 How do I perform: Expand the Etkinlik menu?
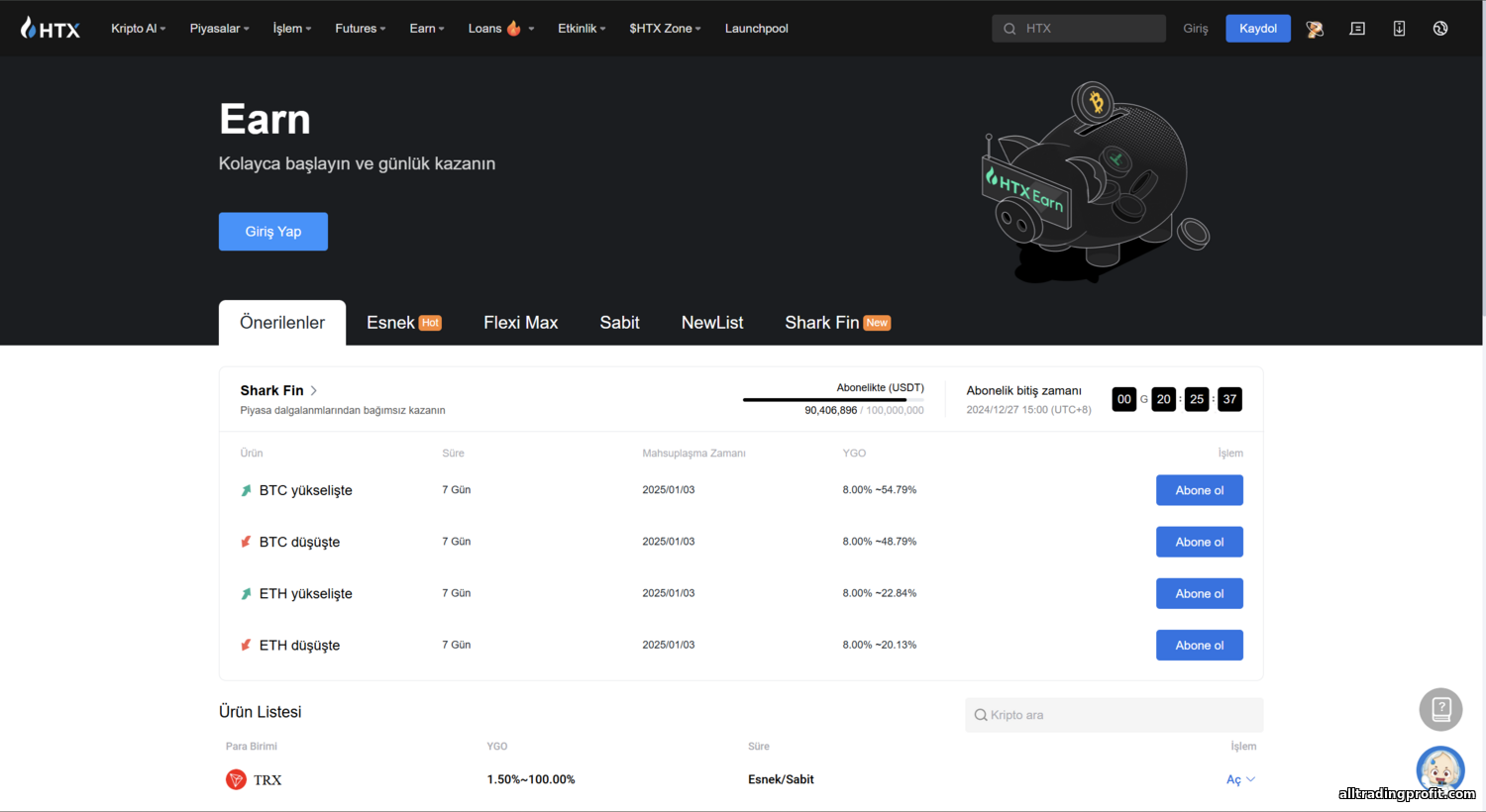point(582,29)
